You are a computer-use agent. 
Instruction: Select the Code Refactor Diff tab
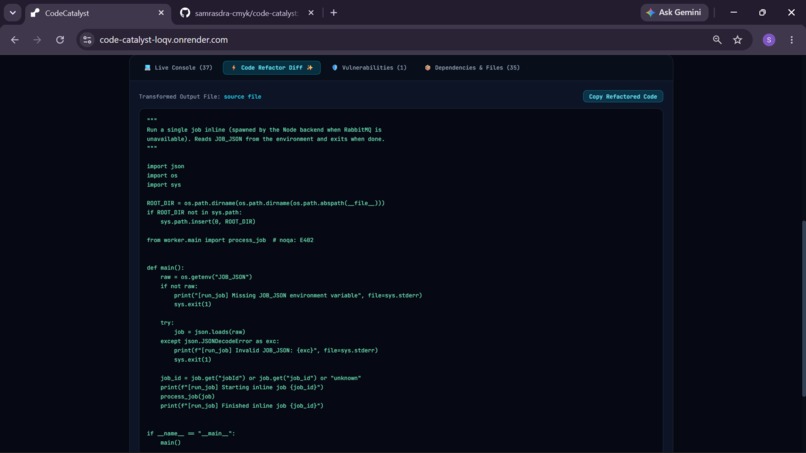point(272,67)
